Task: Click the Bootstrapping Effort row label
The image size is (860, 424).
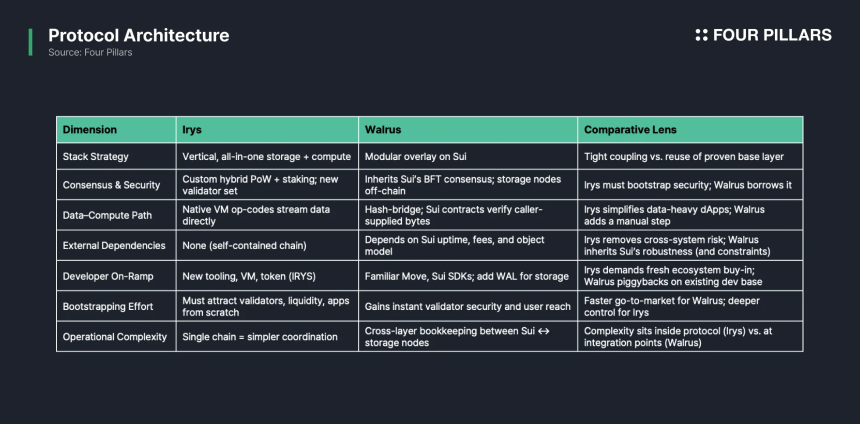Action: tap(108, 306)
